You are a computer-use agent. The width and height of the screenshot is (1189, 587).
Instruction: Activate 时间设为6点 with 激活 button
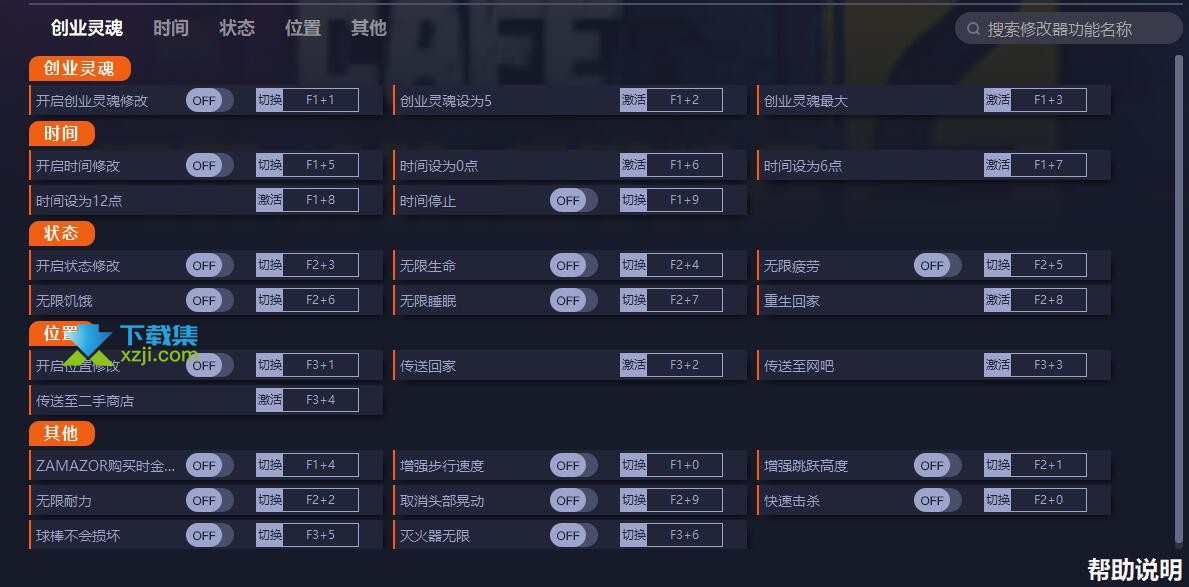coord(997,165)
